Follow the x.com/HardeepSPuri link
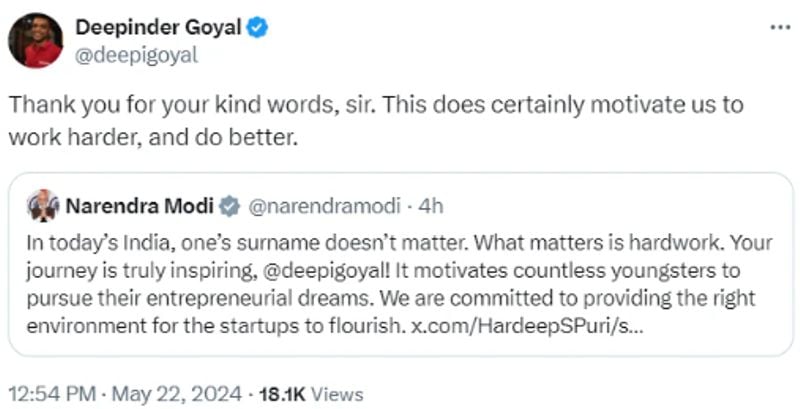The height and width of the screenshot is (409, 800). point(528,326)
